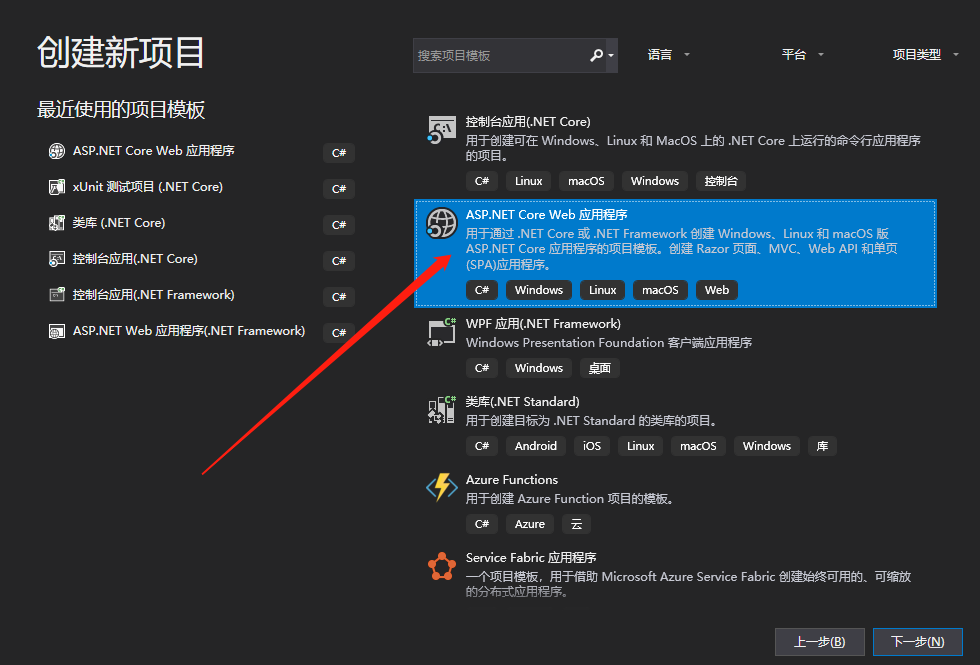Open the 项目类型 project type dropdown
This screenshot has height=665, width=980.
[925, 55]
